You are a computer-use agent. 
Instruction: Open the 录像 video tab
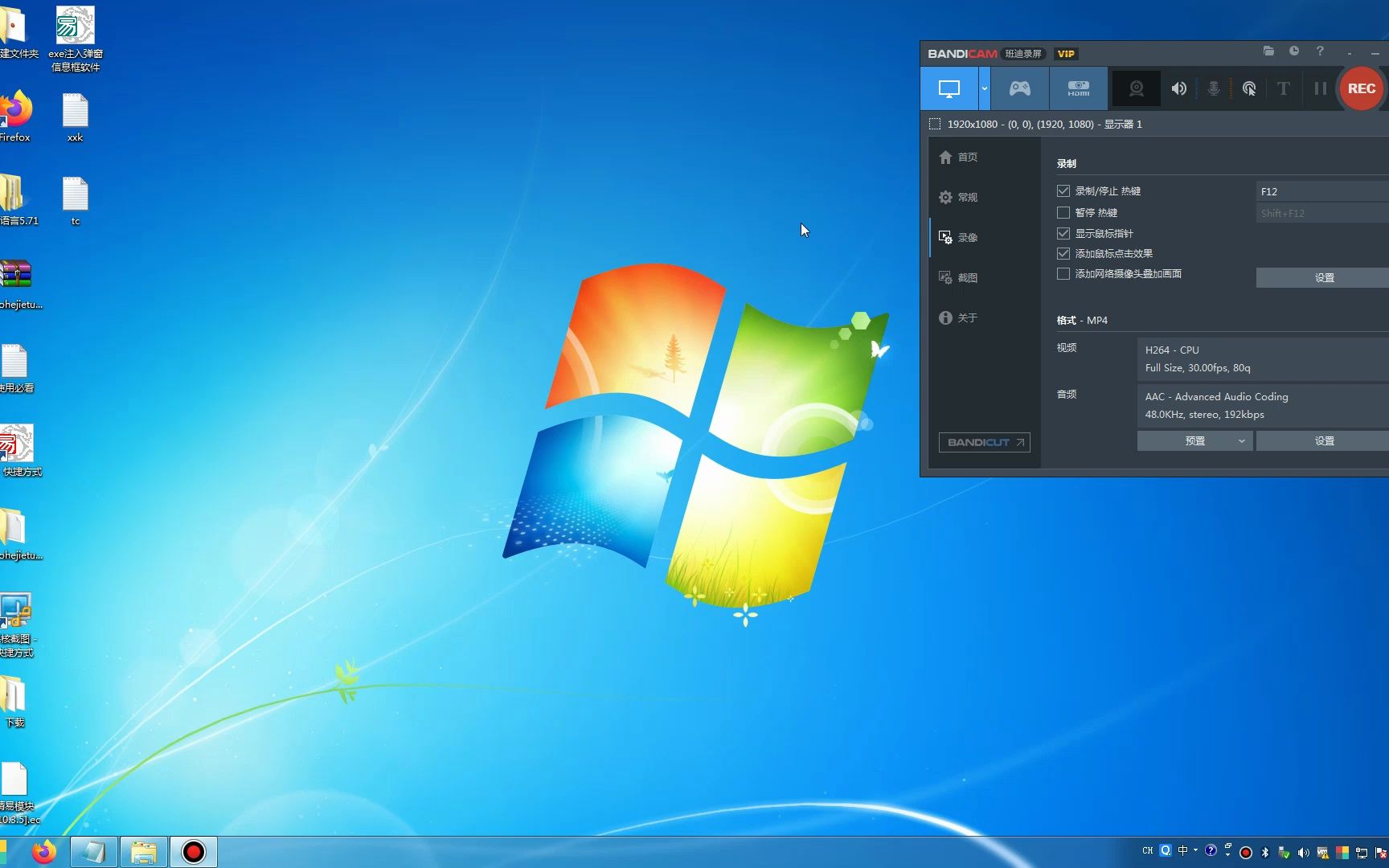click(958, 238)
